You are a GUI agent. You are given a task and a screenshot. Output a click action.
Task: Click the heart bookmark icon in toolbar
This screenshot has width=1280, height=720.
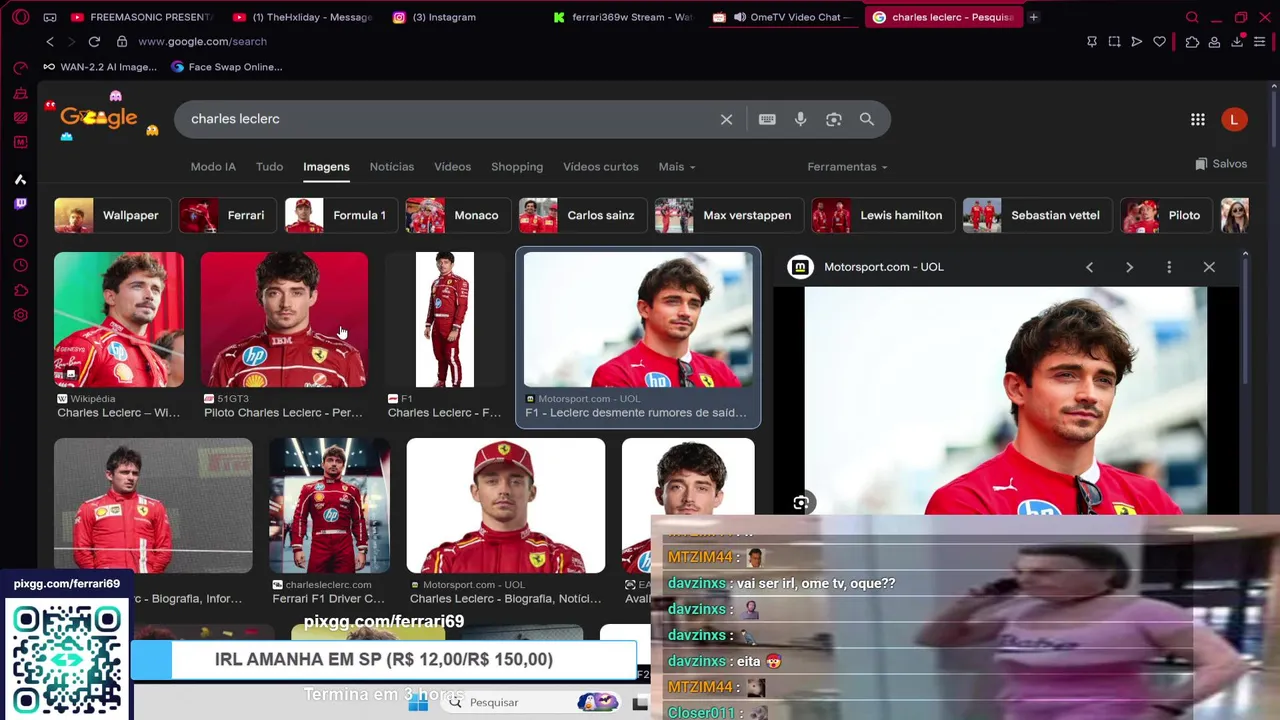pyautogui.click(x=1159, y=41)
